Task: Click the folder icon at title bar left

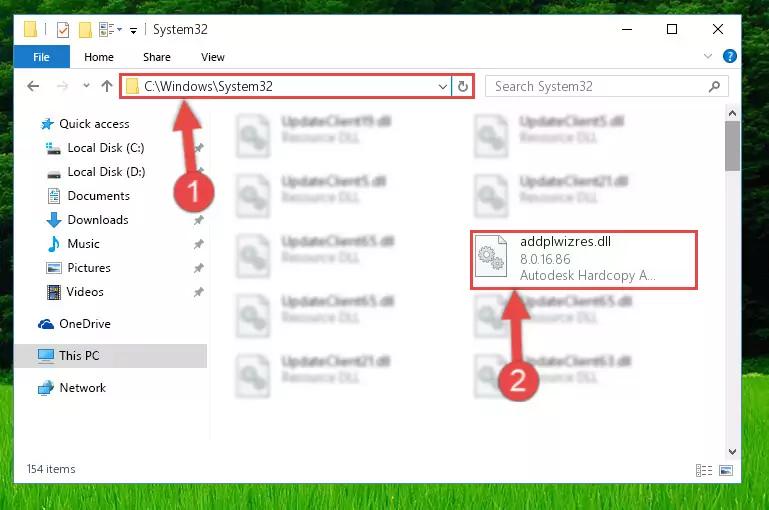Action: (x=30, y=29)
